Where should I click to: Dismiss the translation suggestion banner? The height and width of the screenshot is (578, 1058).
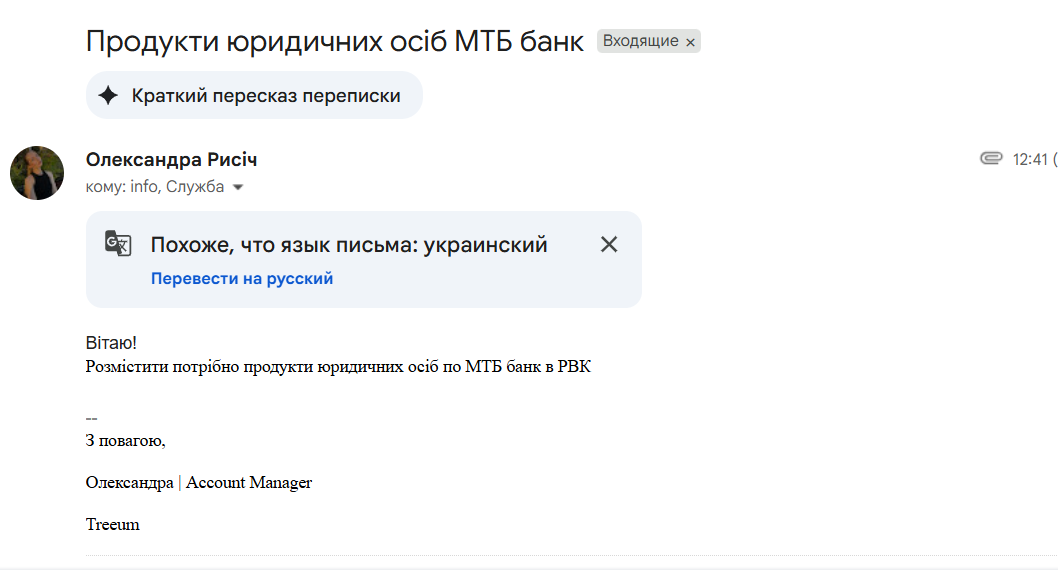tap(609, 244)
